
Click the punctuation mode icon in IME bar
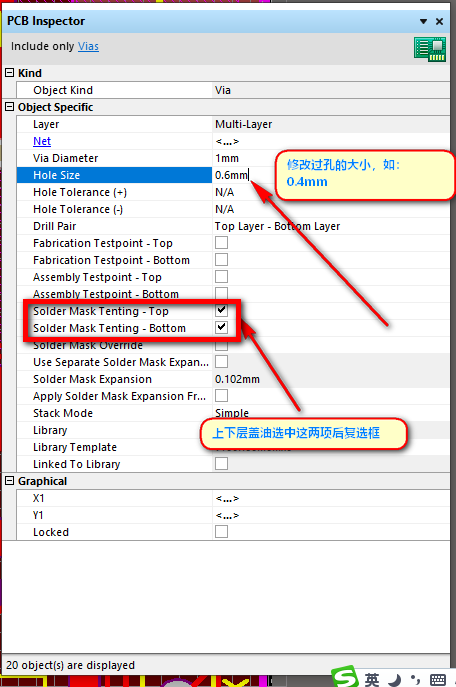pyautogui.click(x=415, y=680)
